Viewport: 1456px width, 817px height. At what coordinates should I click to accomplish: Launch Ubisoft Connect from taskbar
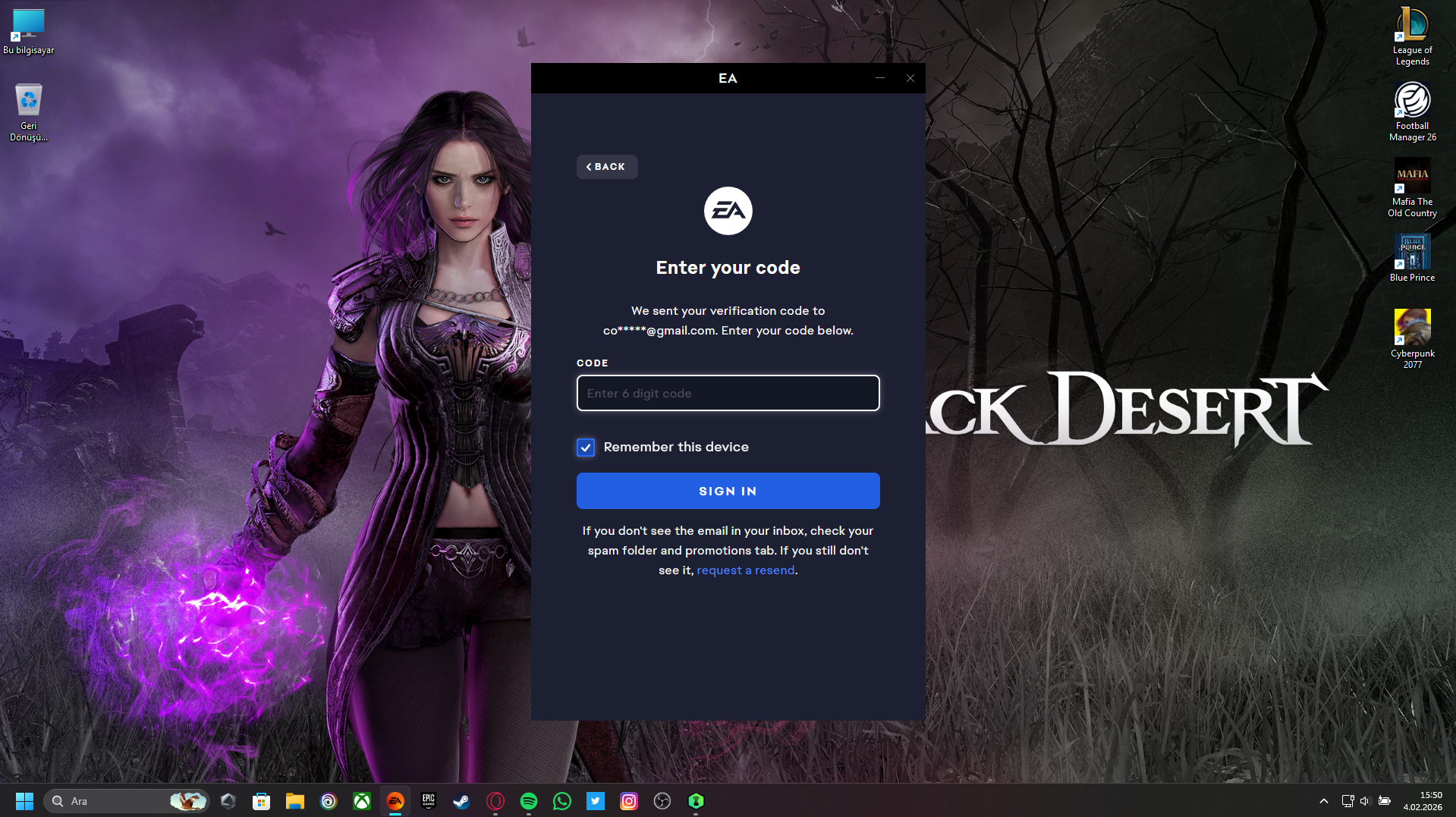(329, 801)
